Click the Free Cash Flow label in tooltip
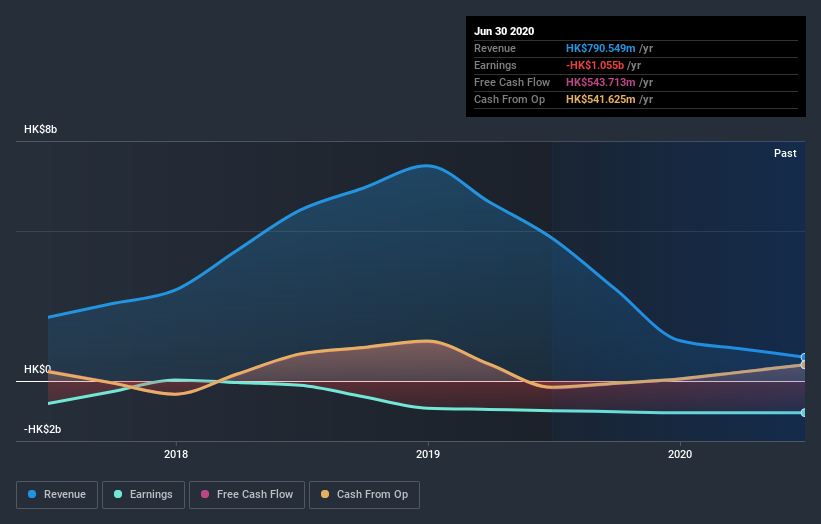Image resolution: width=821 pixels, height=524 pixels. [512, 82]
